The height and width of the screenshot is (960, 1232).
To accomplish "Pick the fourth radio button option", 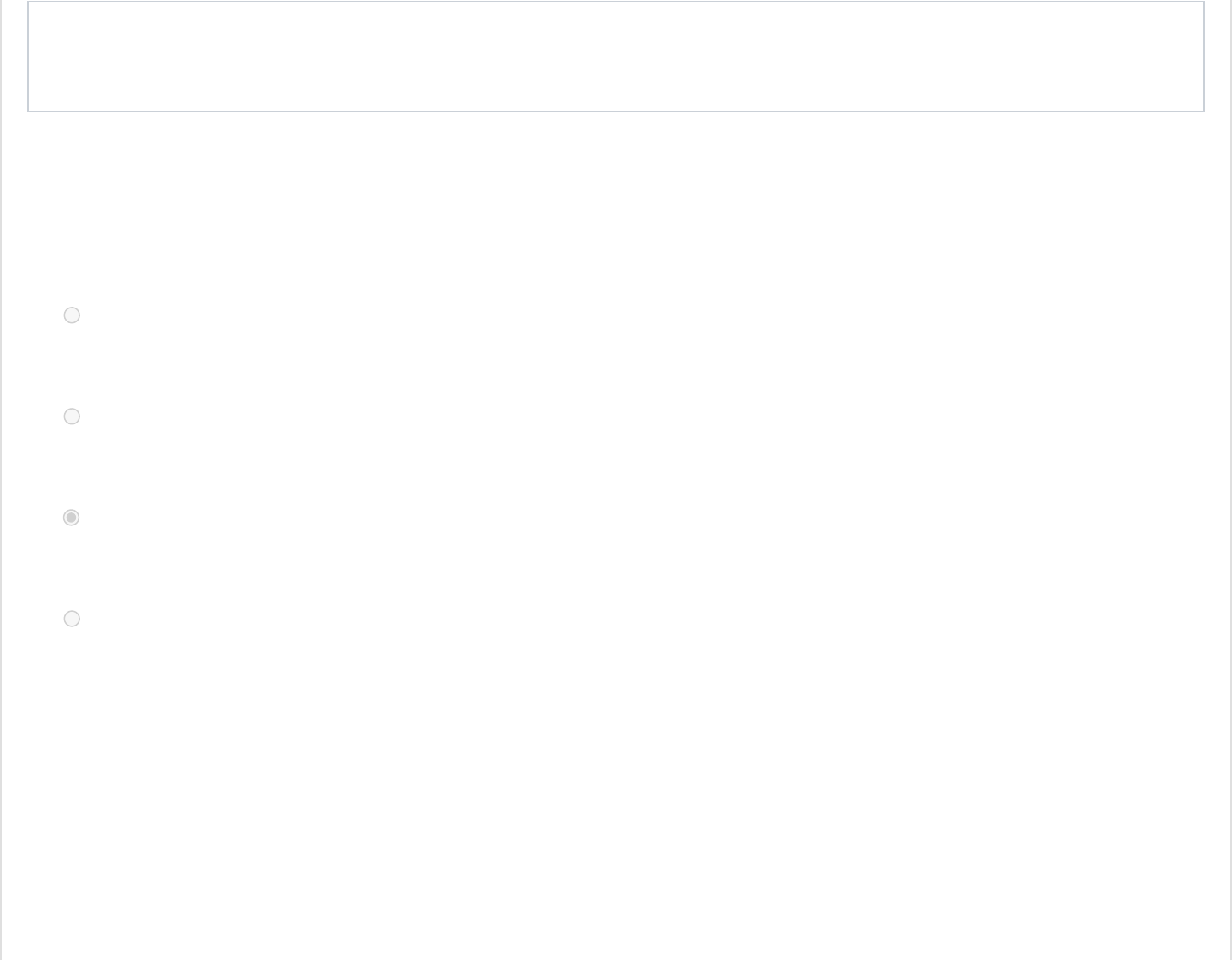I will [72, 619].
